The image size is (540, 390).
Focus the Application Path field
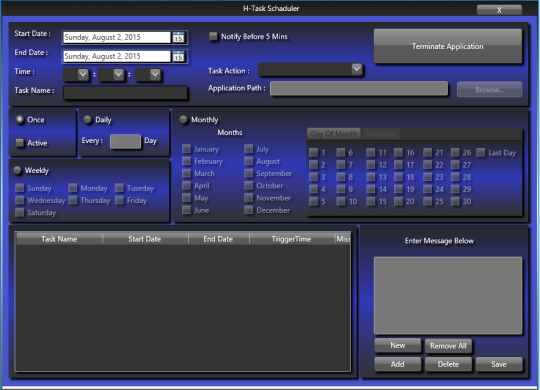point(359,89)
